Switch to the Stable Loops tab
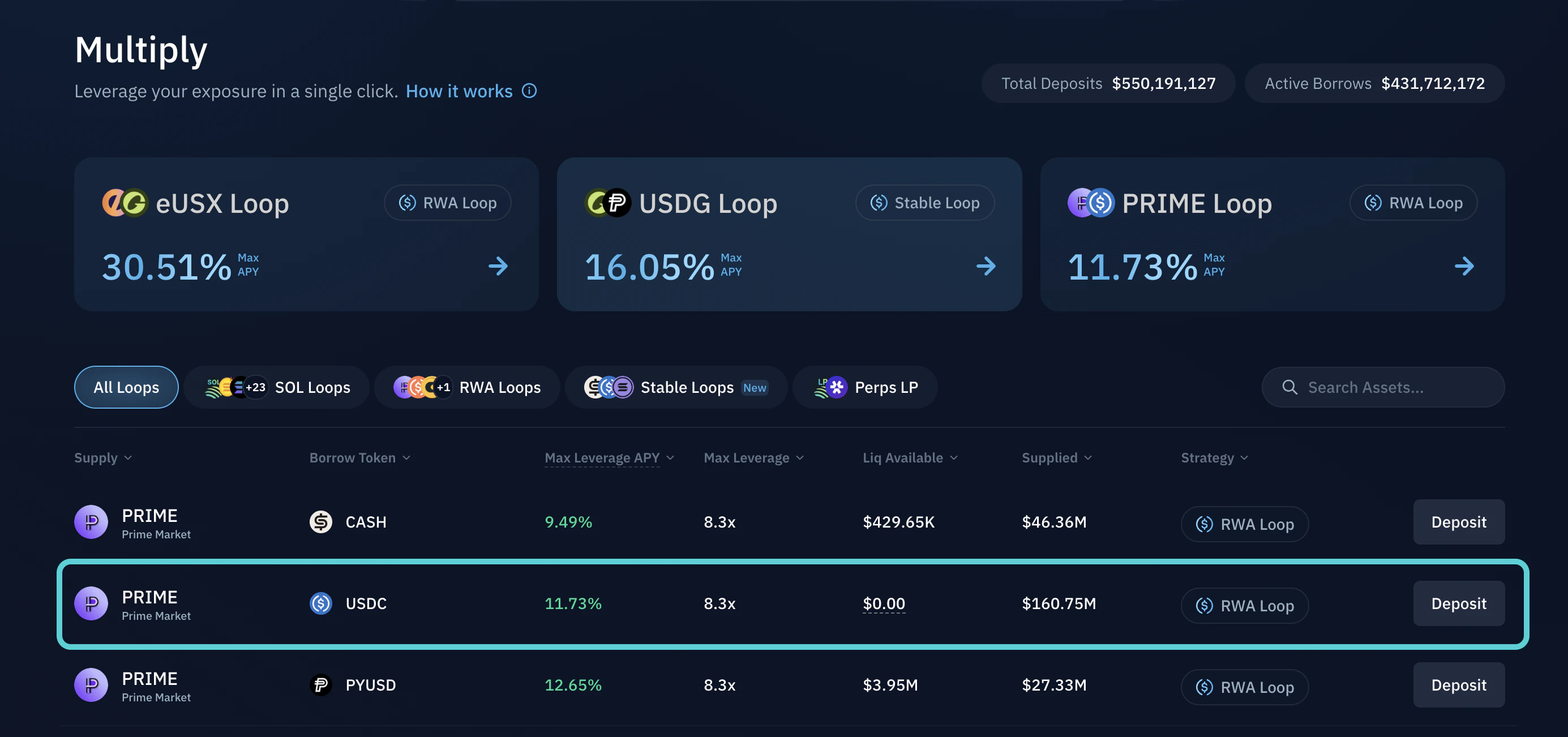The image size is (1568, 737). (x=676, y=387)
